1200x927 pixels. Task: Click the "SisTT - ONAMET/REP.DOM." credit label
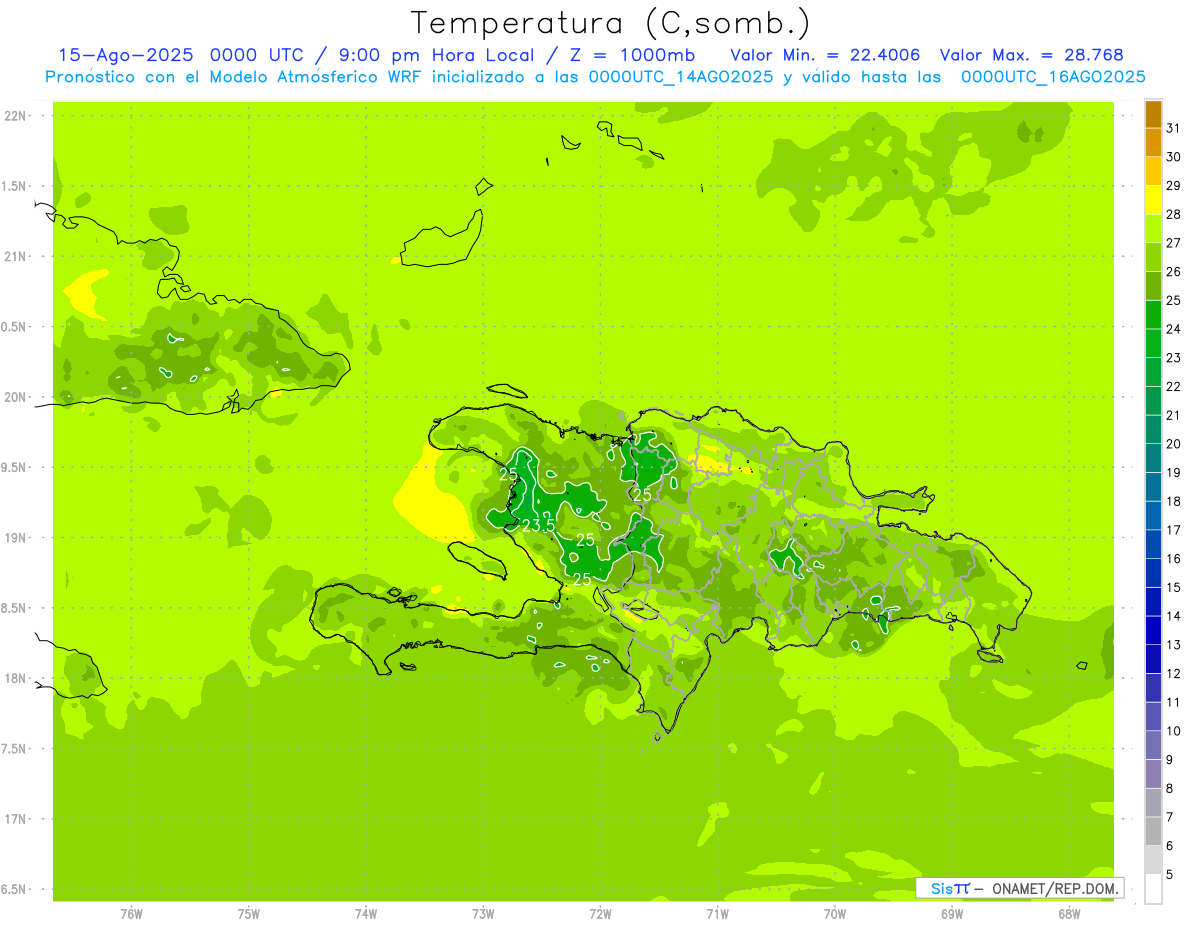pos(1019,888)
